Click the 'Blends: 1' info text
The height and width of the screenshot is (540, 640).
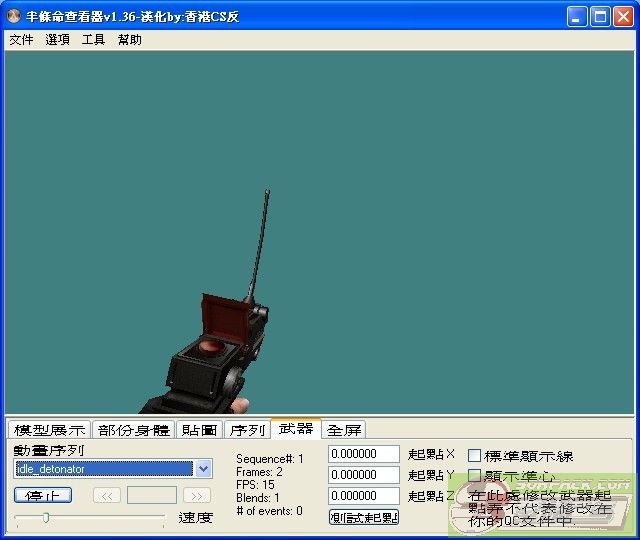[258, 498]
